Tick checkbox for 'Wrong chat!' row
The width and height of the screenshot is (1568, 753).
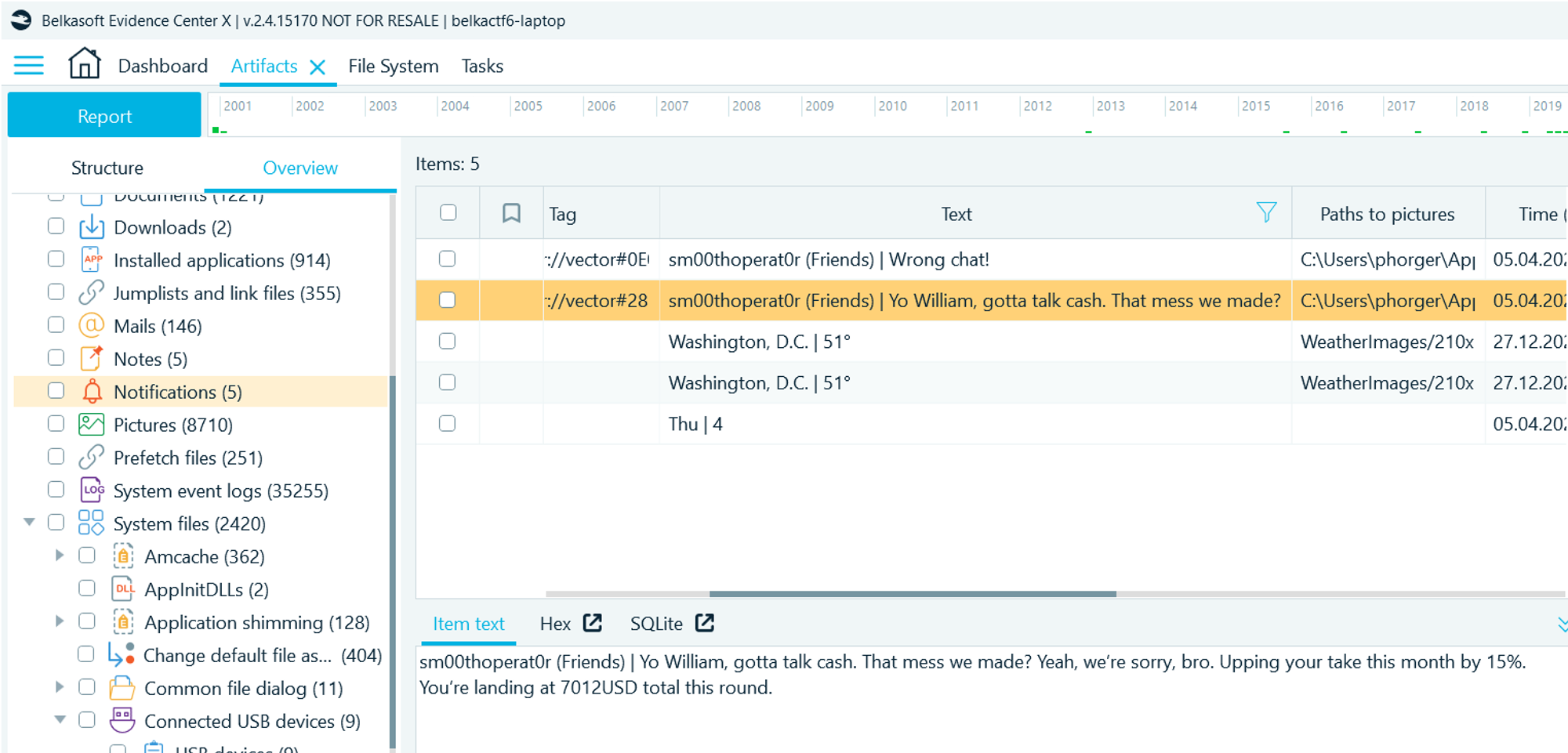pyautogui.click(x=448, y=259)
